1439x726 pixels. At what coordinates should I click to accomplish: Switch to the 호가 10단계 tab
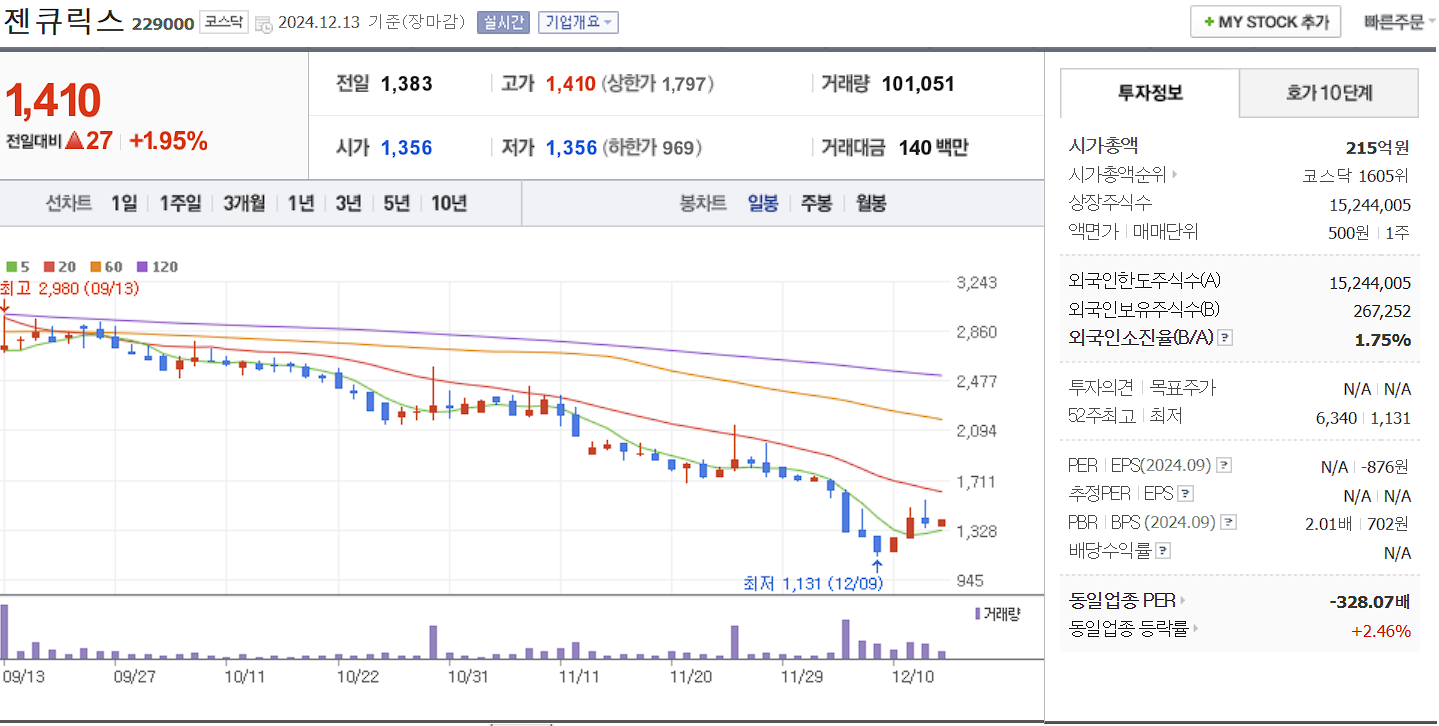click(x=1328, y=93)
